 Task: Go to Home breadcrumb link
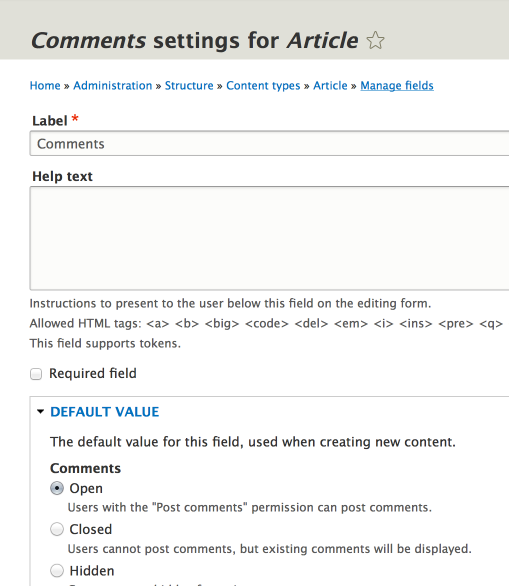coord(45,86)
